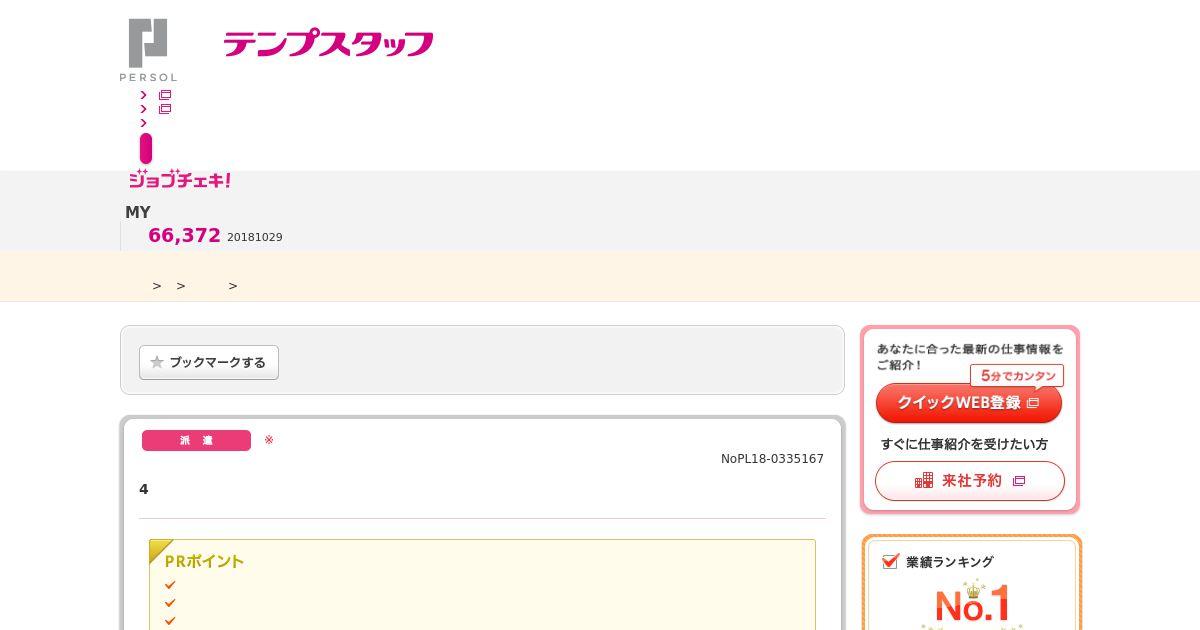Click the first PRポイント orange checkmark
1200x630 pixels.
click(x=170, y=585)
